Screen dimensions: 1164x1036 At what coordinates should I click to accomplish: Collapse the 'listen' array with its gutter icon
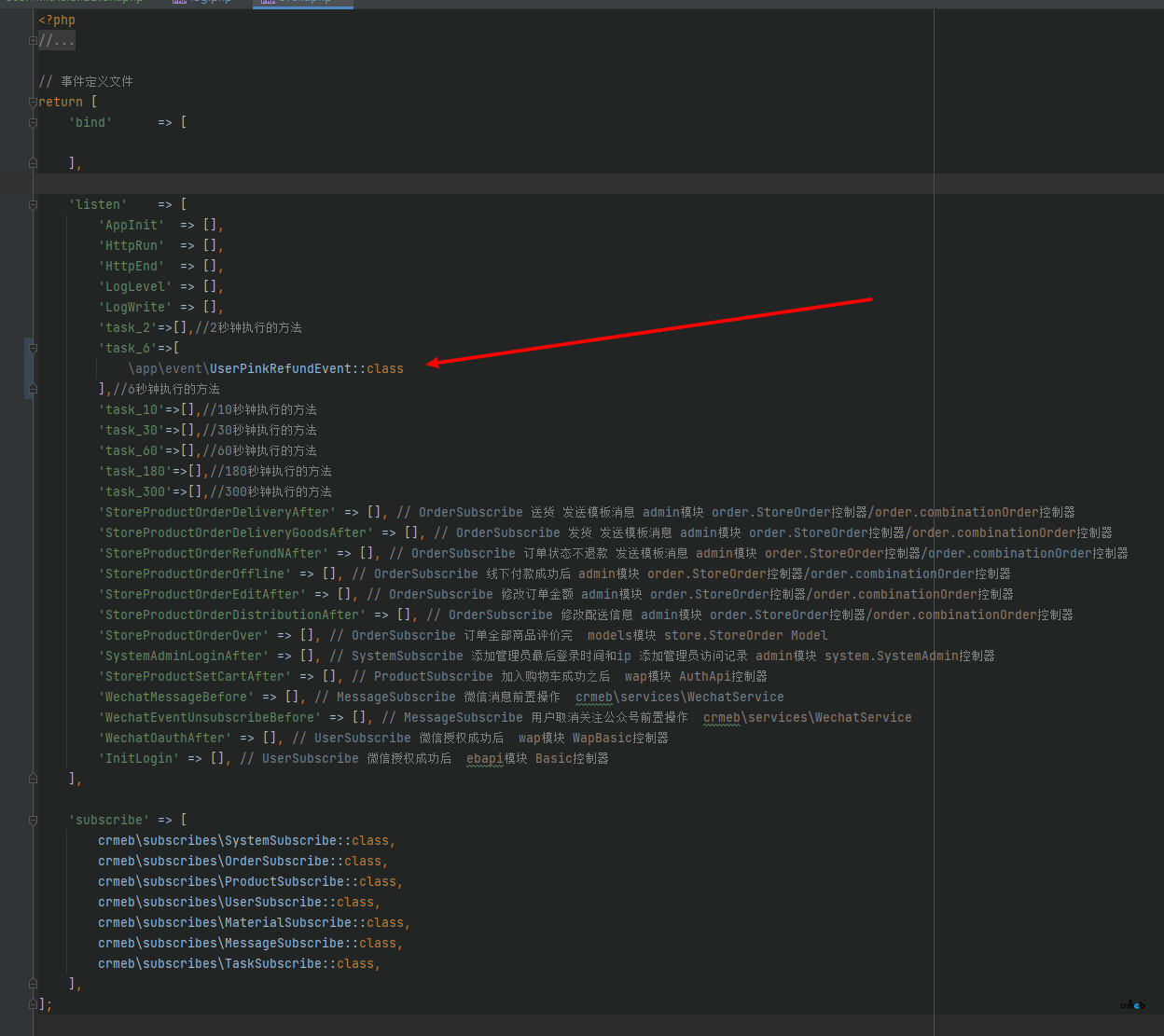click(x=33, y=204)
